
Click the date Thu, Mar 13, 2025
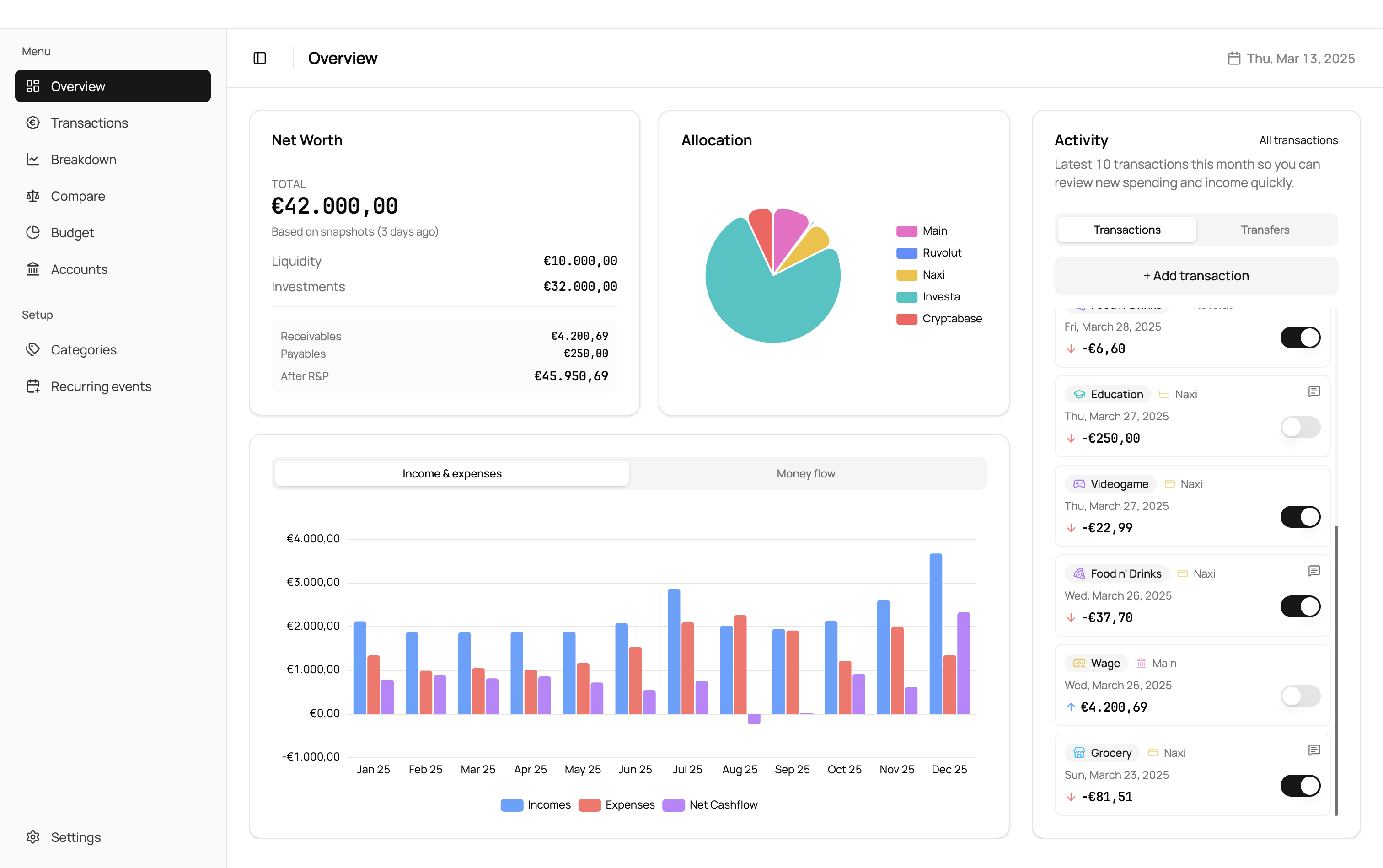1300,59
